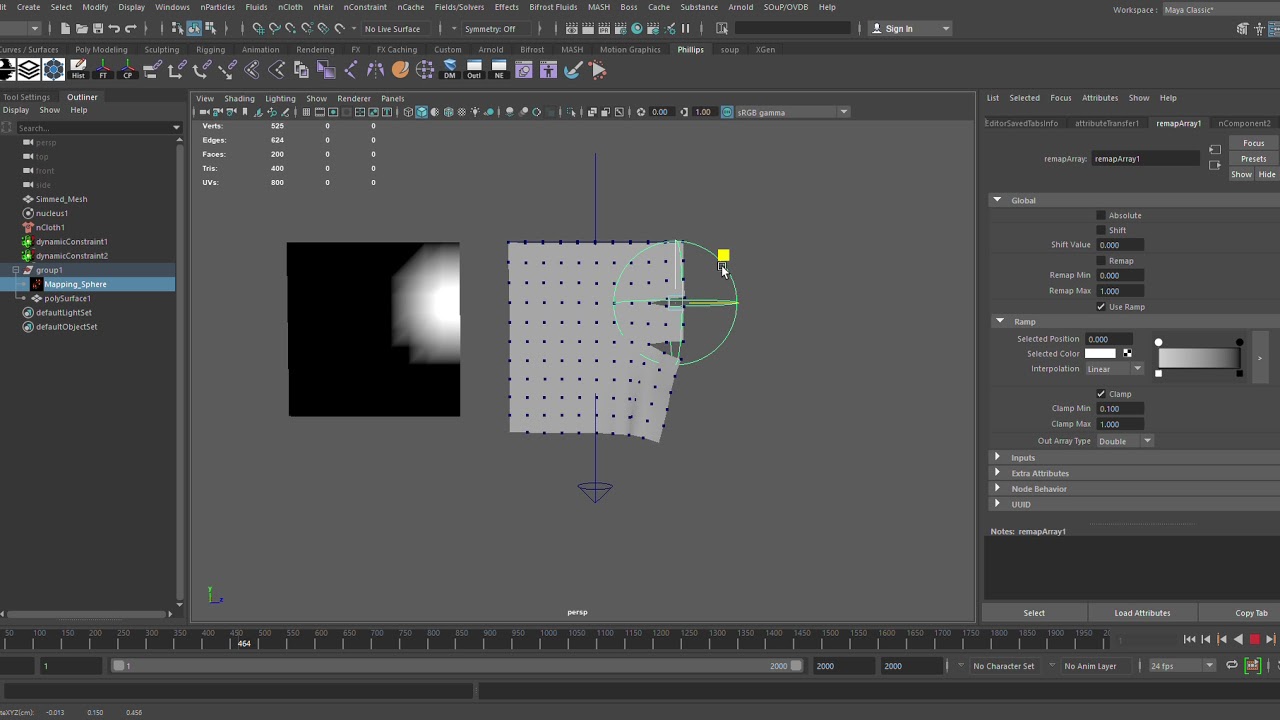
Task: Click the New Scene icon
Action: [64, 28]
